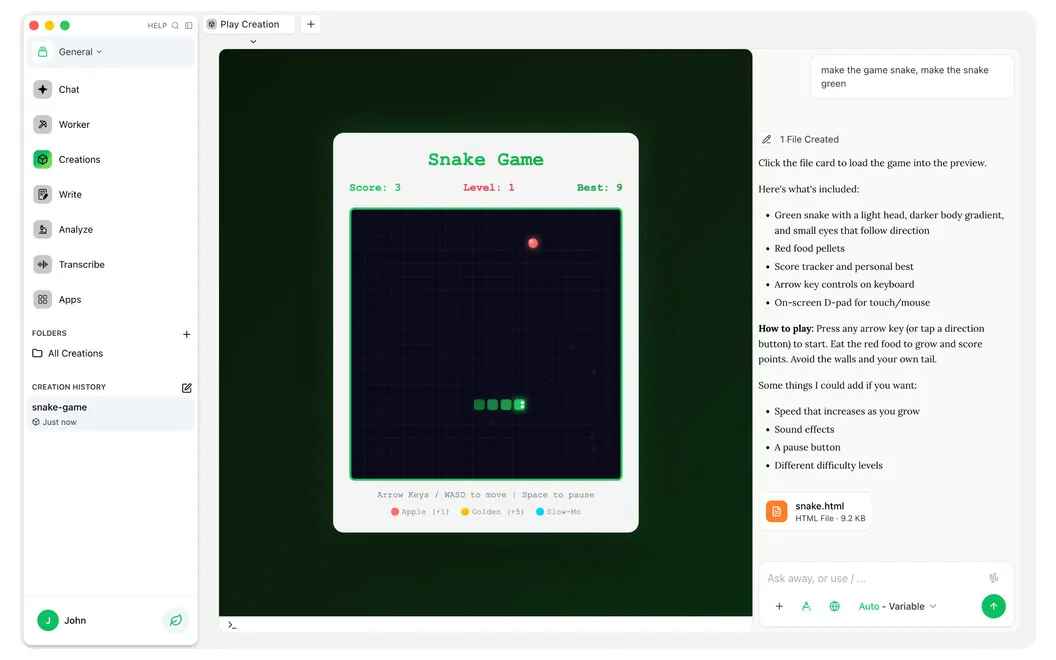Image resolution: width=1056 pixels, height=660 pixels.
Task: Select snake-game in creation history
Action: [x=111, y=414]
